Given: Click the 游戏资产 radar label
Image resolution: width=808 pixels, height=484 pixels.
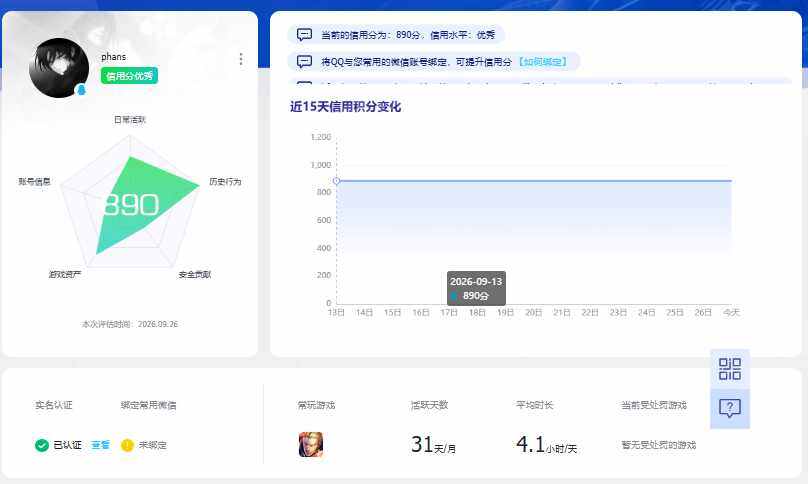Looking at the screenshot, I should (x=65, y=274).
